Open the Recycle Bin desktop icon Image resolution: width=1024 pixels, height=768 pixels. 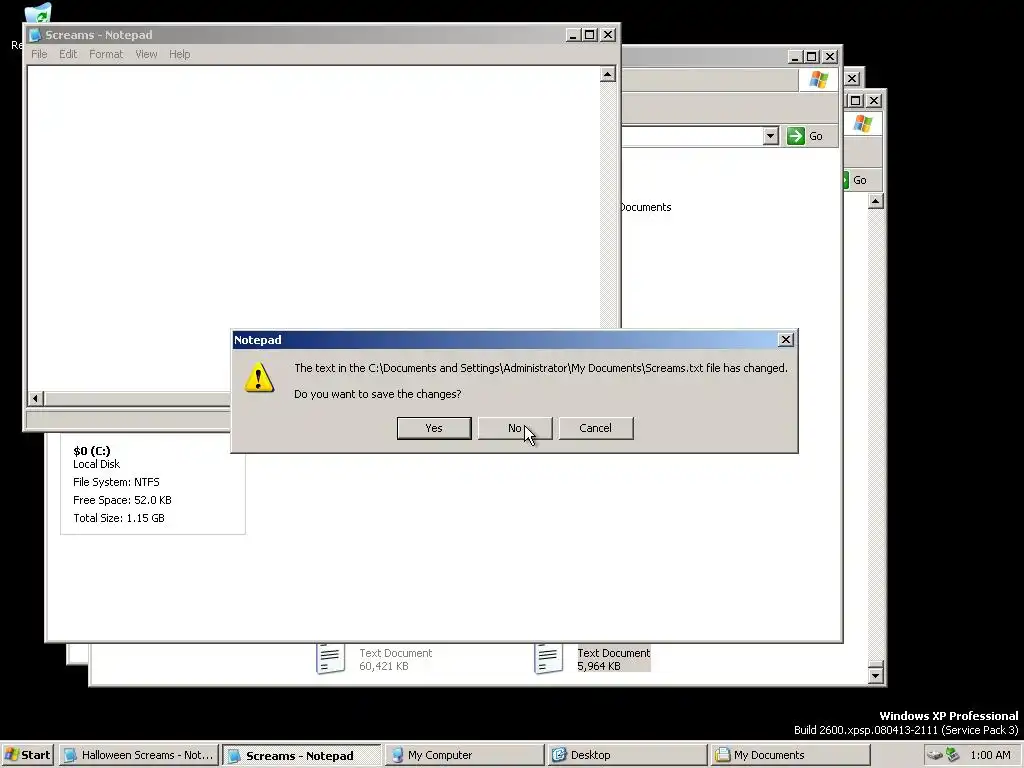click(x=37, y=14)
